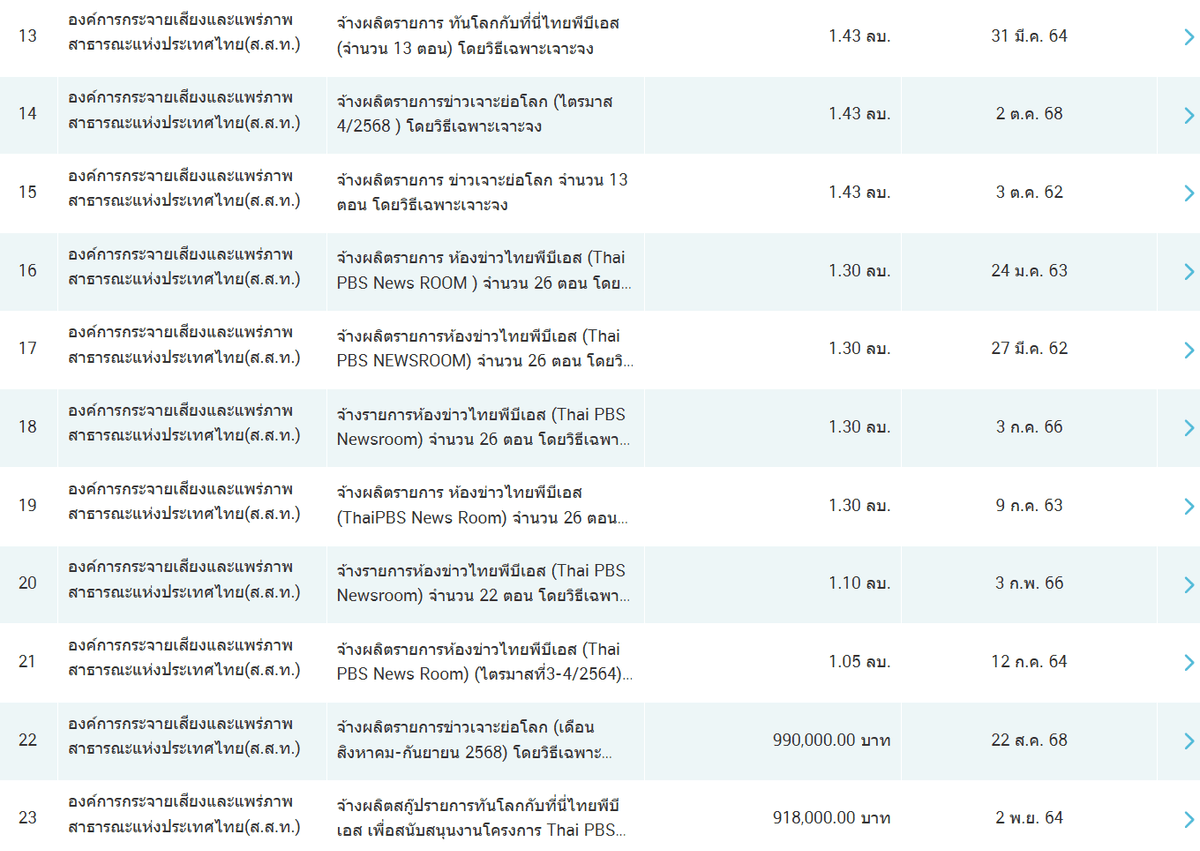Click the amount 1.05 ลบ.
This screenshot has width=1200, height=851.
tap(859, 661)
